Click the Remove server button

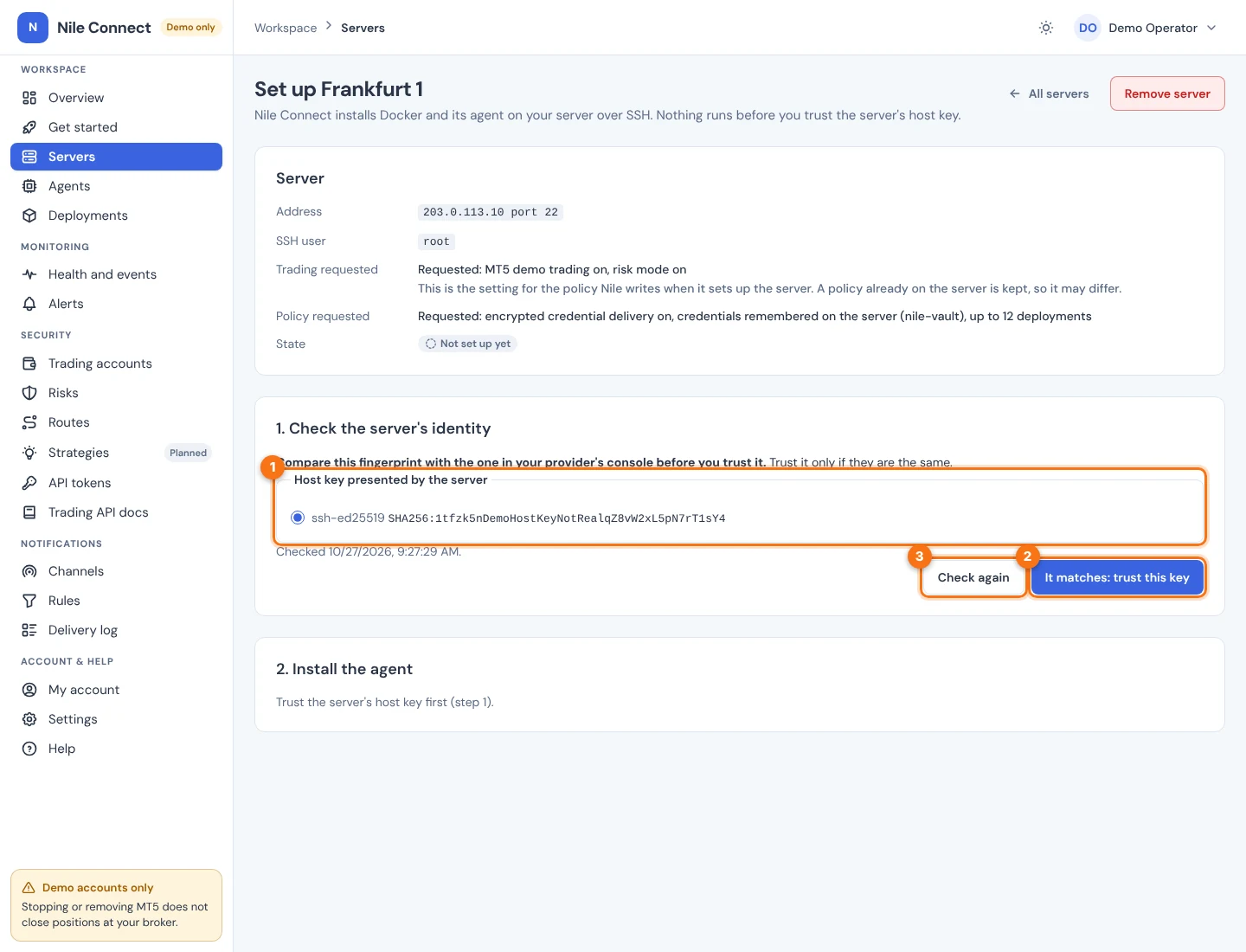point(1167,93)
